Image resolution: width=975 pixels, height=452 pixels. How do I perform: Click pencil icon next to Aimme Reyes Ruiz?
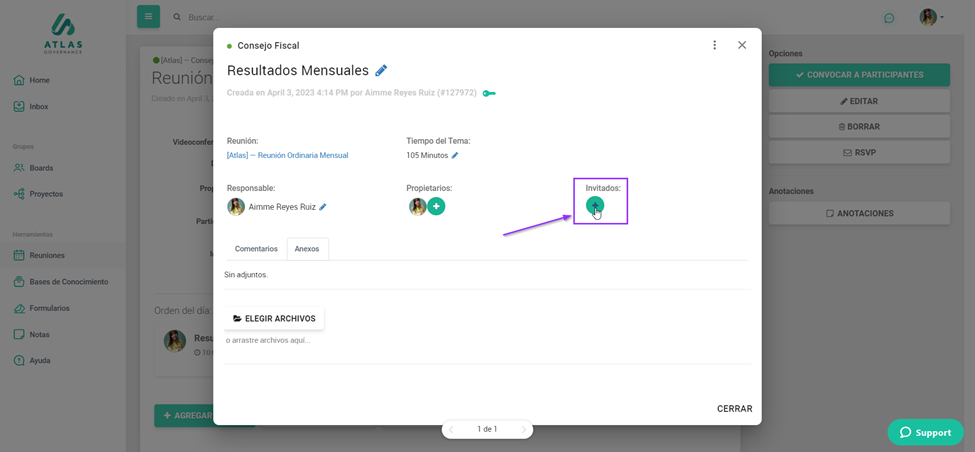(323, 207)
